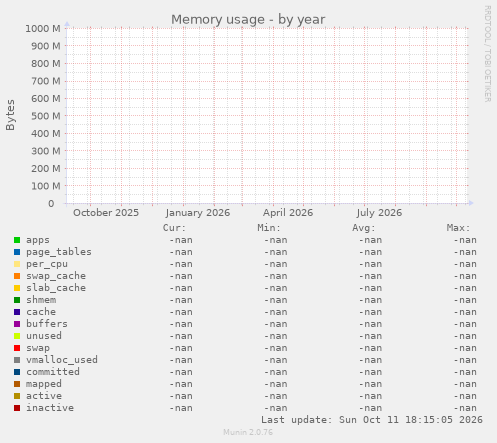Select the 'apps' legend label

(x=38, y=240)
